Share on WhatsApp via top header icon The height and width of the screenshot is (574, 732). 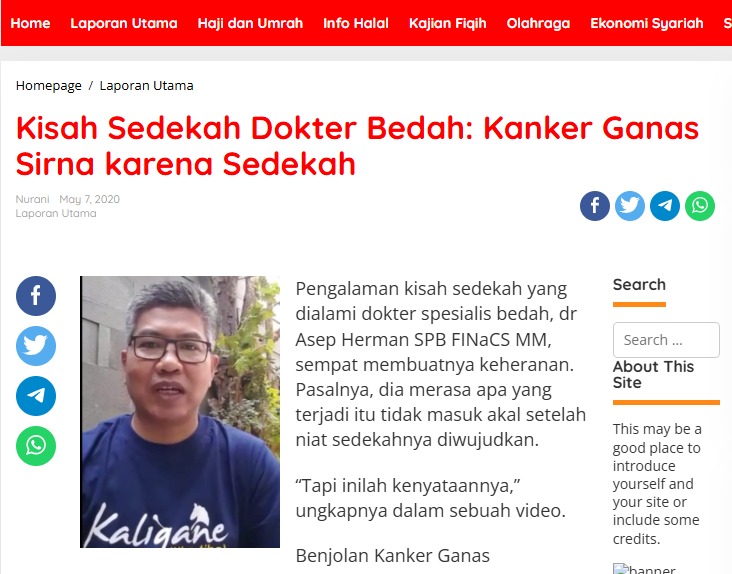700,206
